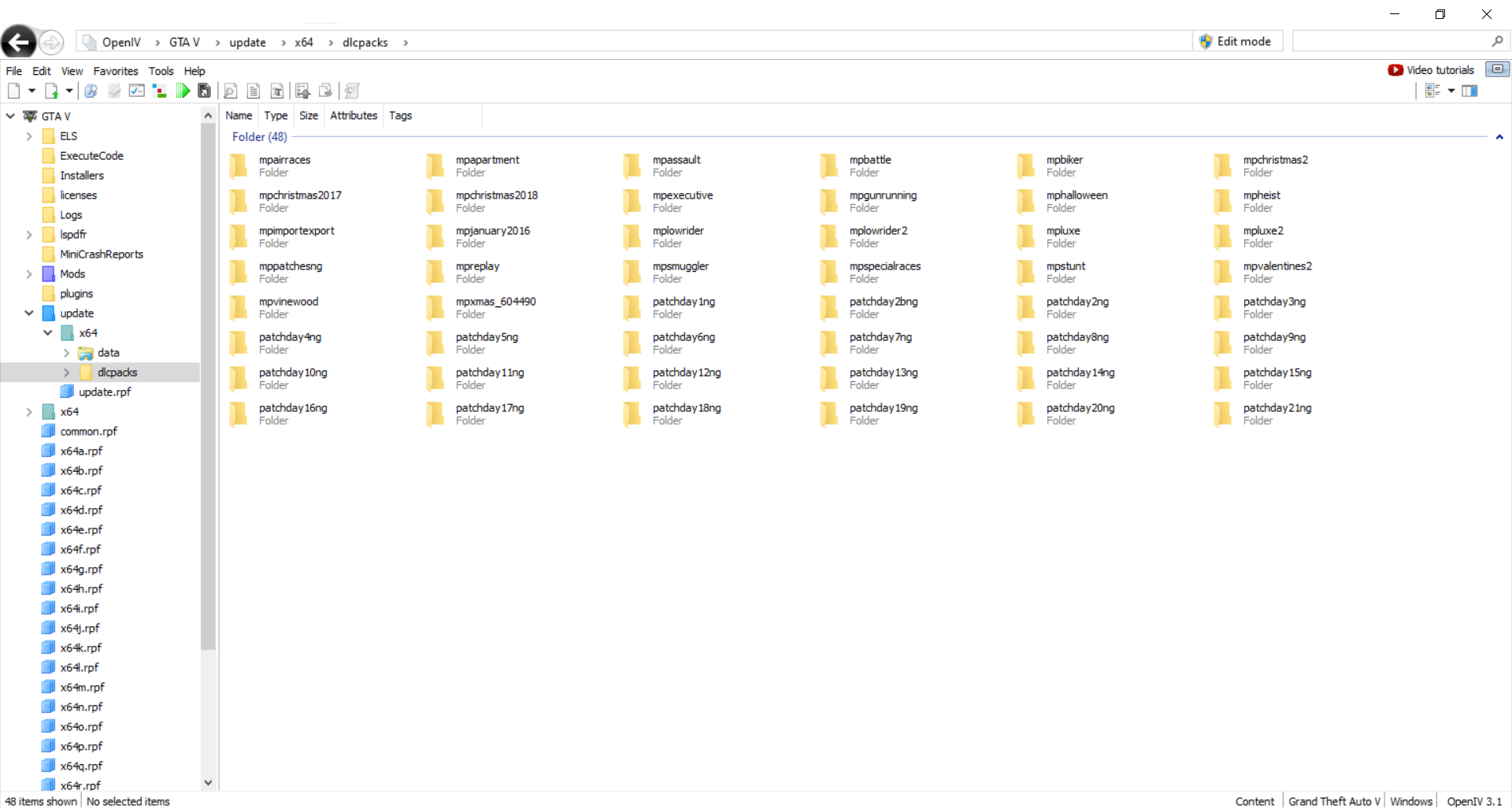The width and height of the screenshot is (1512, 809).
Task: Select the patchday21ng folder icon
Action: (1223, 414)
